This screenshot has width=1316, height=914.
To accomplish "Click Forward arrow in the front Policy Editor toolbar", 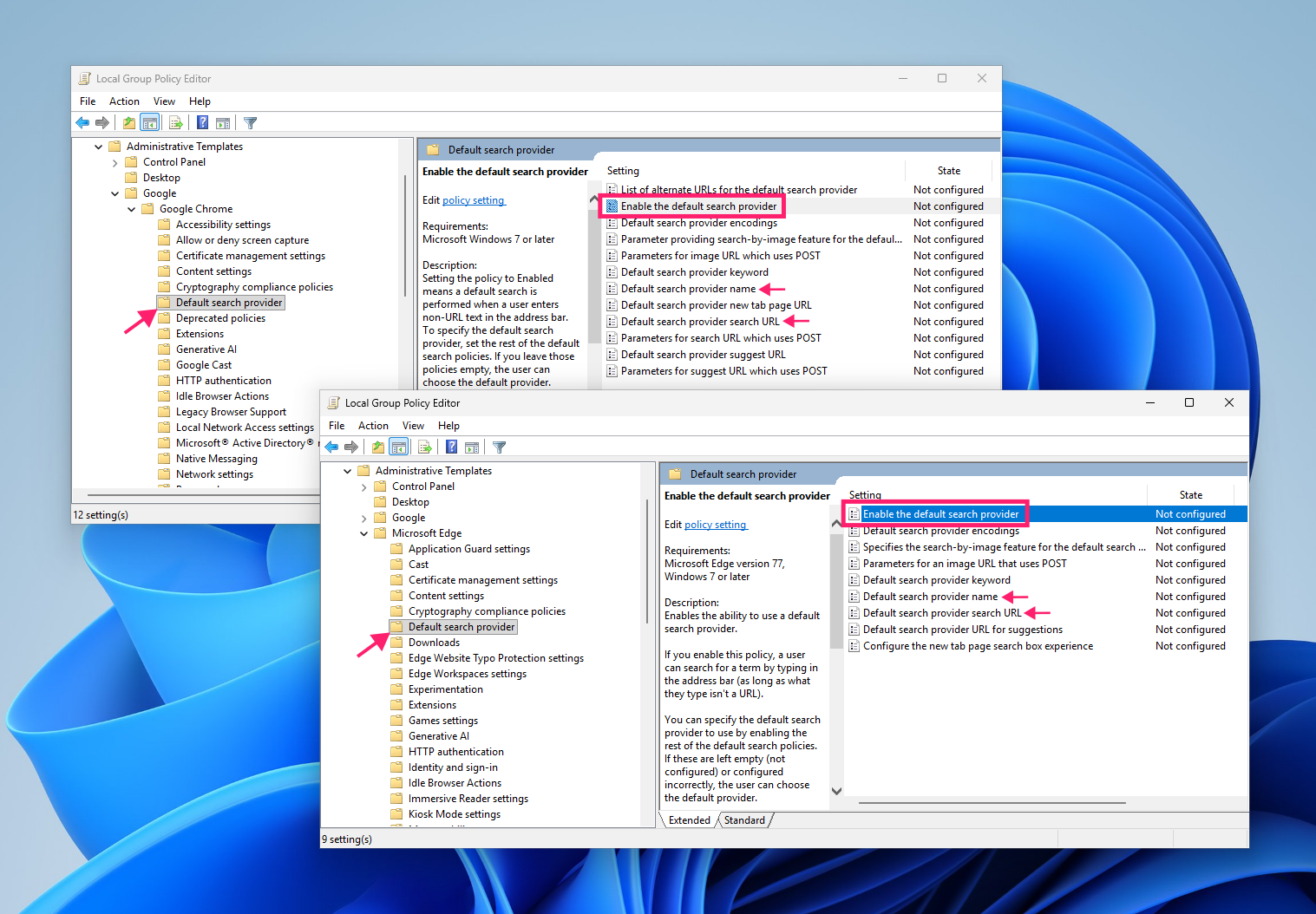I will 351,447.
